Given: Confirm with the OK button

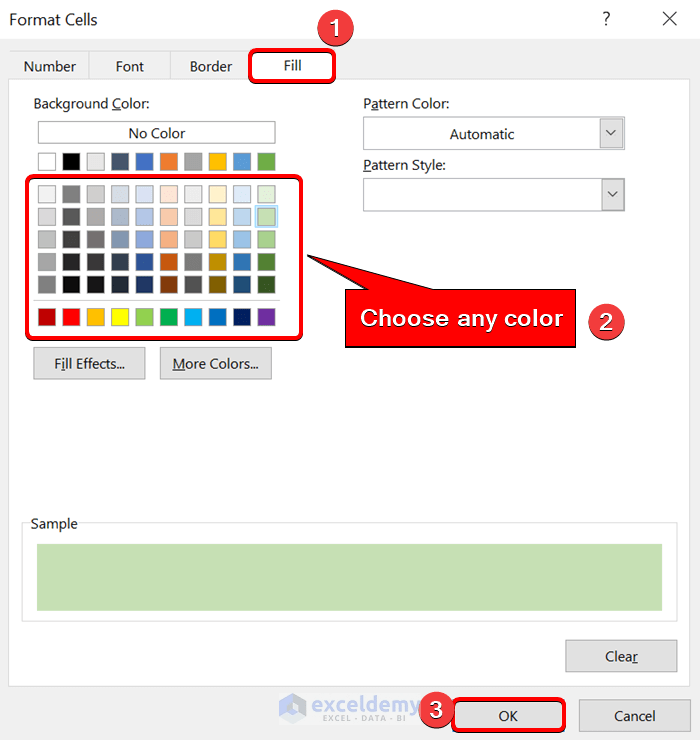Looking at the screenshot, I should 508,715.
